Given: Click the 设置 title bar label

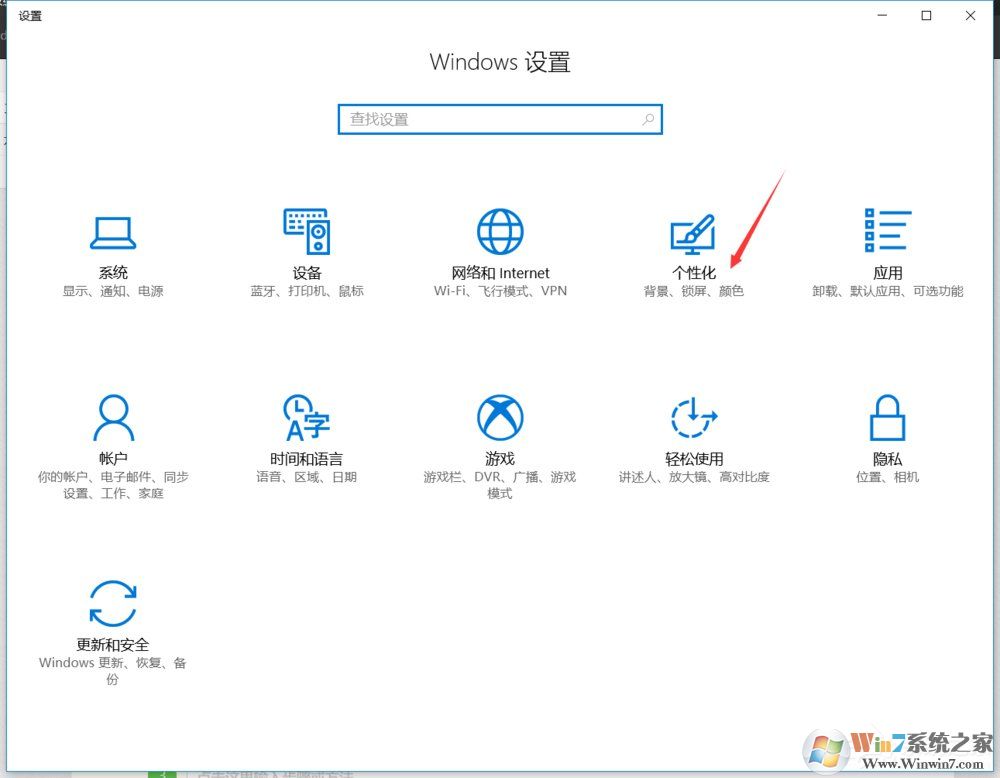Looking at the screenshot, I should click(30, 15).
